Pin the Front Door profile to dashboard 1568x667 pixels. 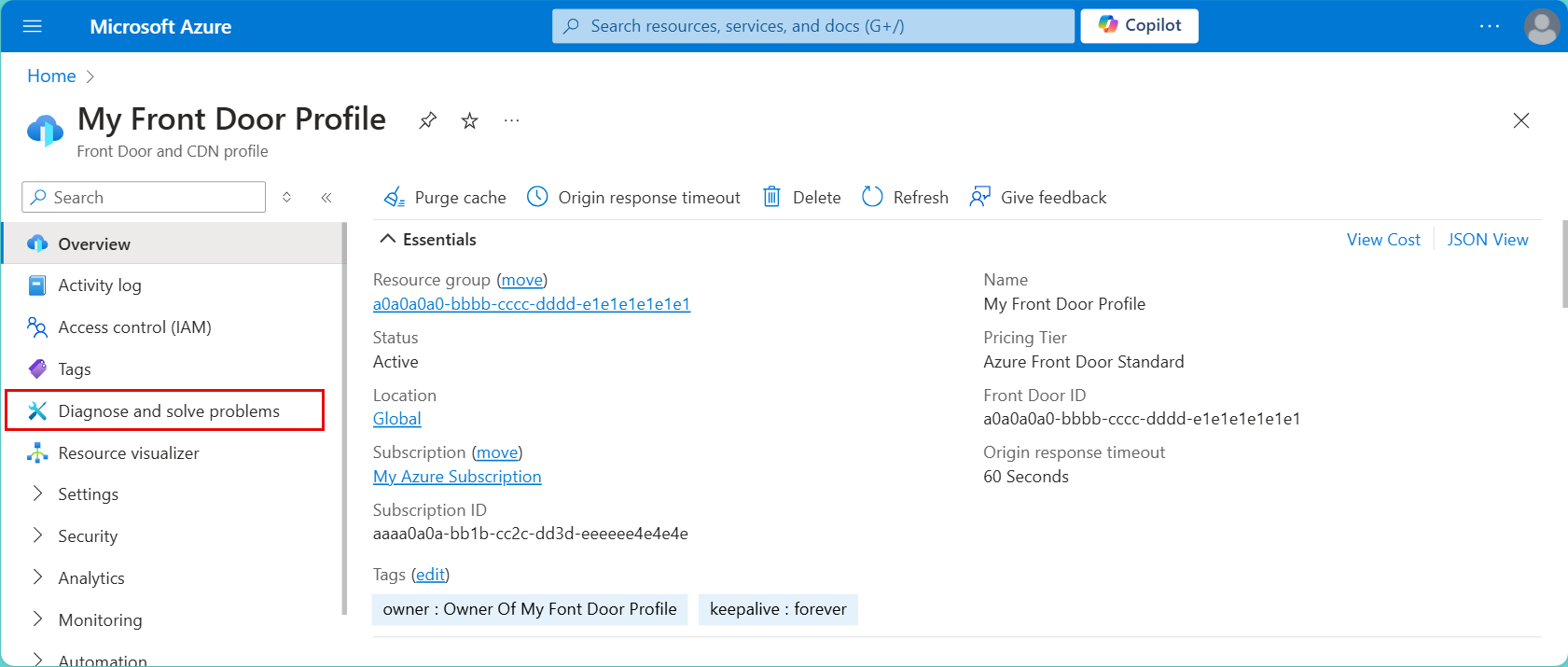click(x=427, y=120)
